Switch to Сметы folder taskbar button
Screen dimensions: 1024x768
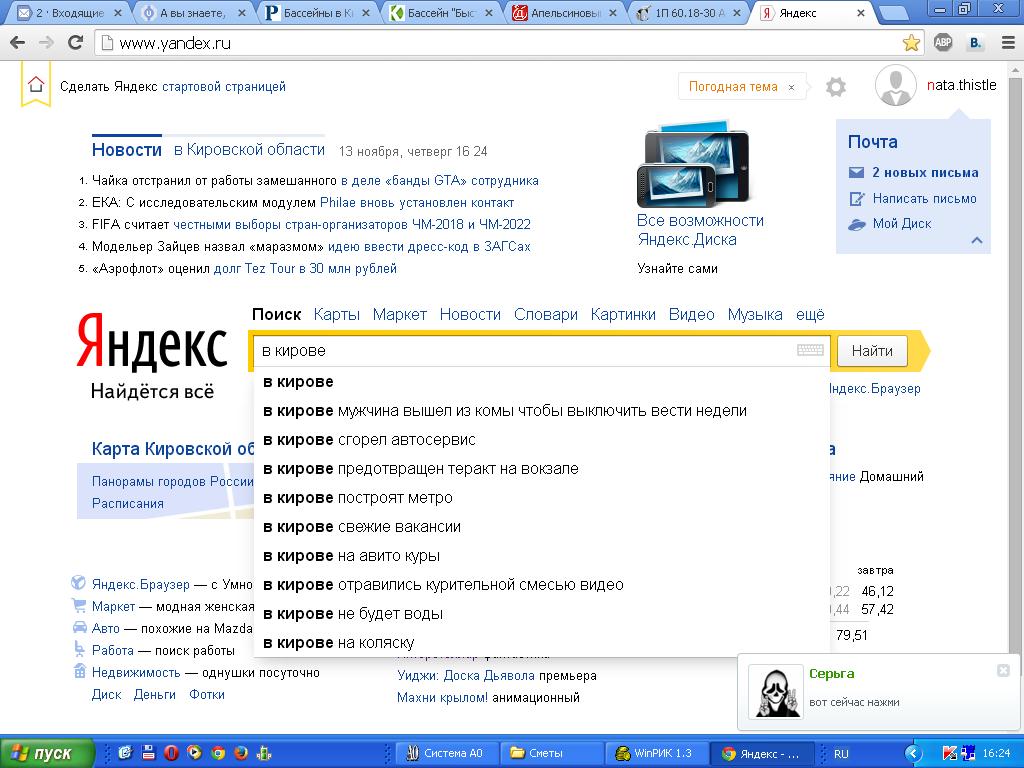coord(552,753)
